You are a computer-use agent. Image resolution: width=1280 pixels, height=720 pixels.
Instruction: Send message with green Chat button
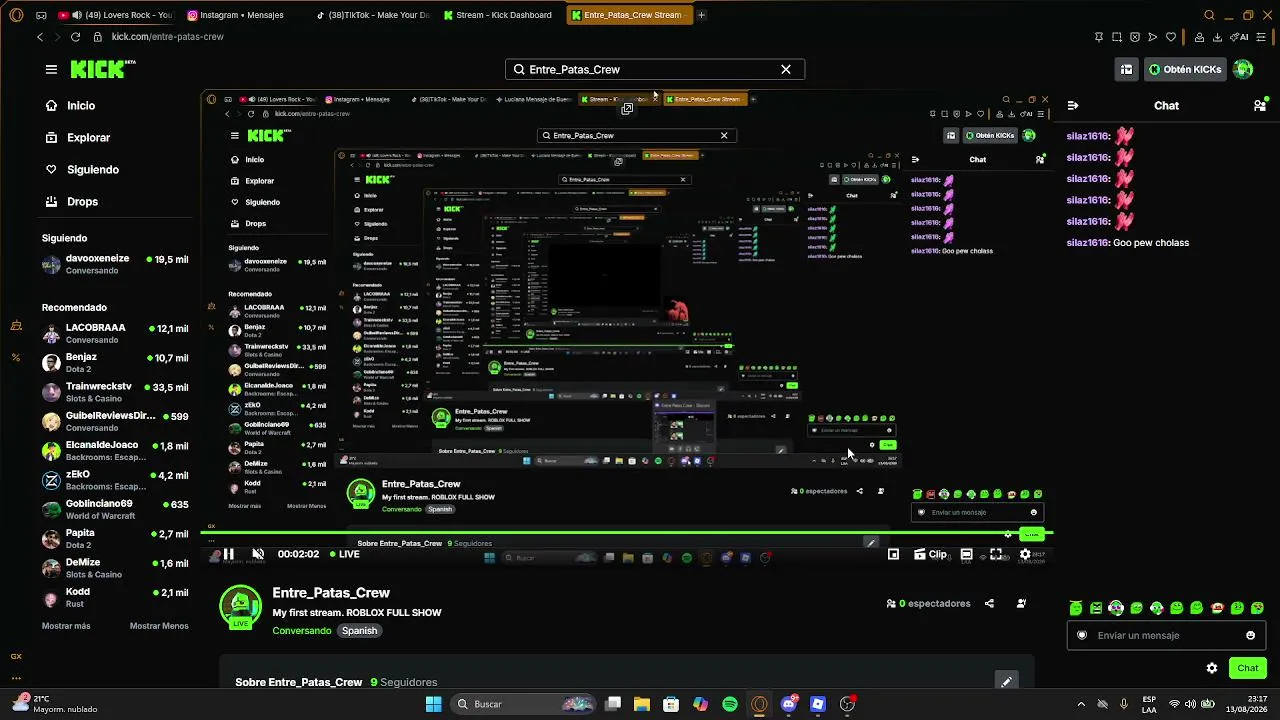[1248, 668]
